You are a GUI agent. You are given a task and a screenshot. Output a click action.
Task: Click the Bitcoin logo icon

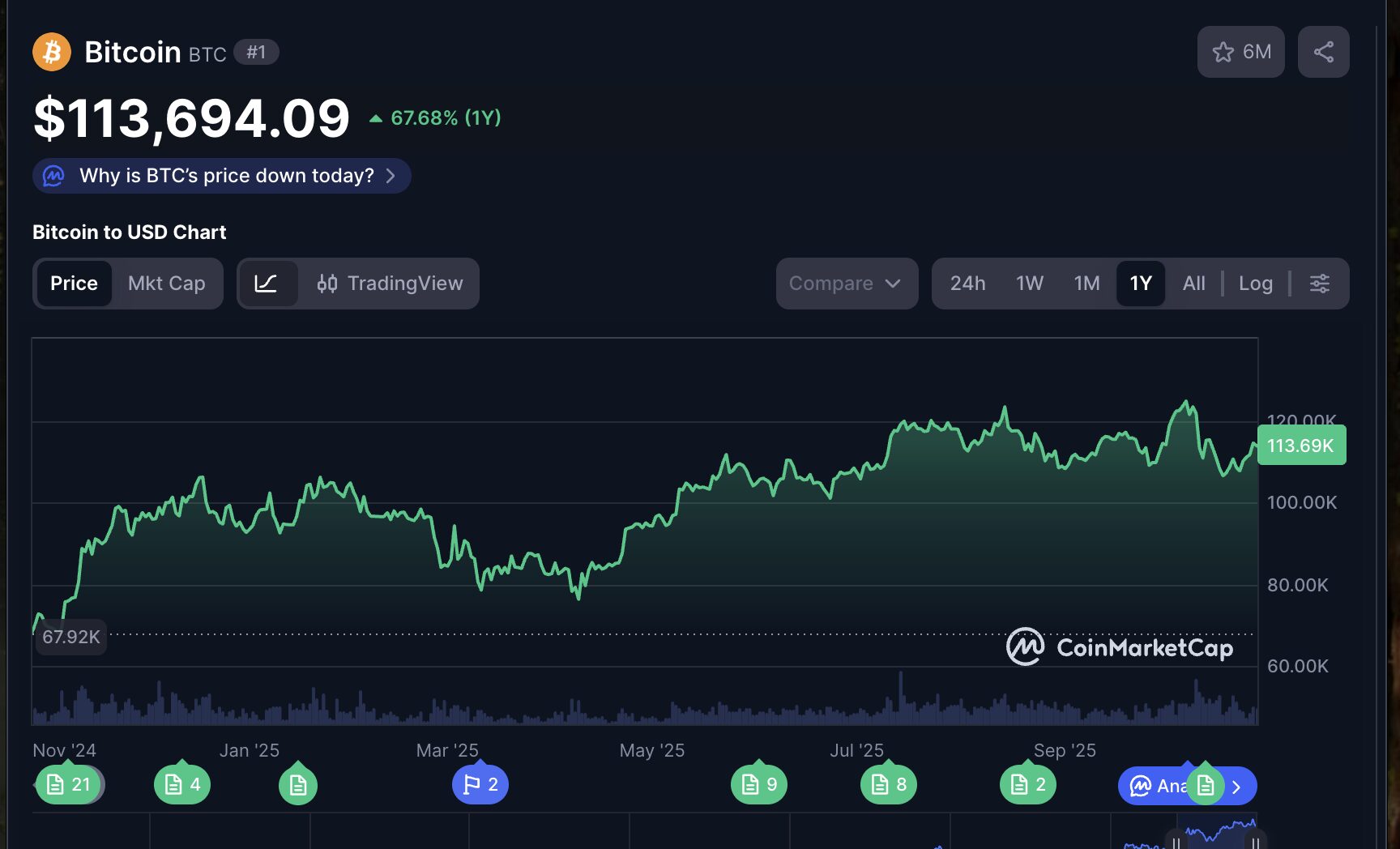(x=52, y=52)
